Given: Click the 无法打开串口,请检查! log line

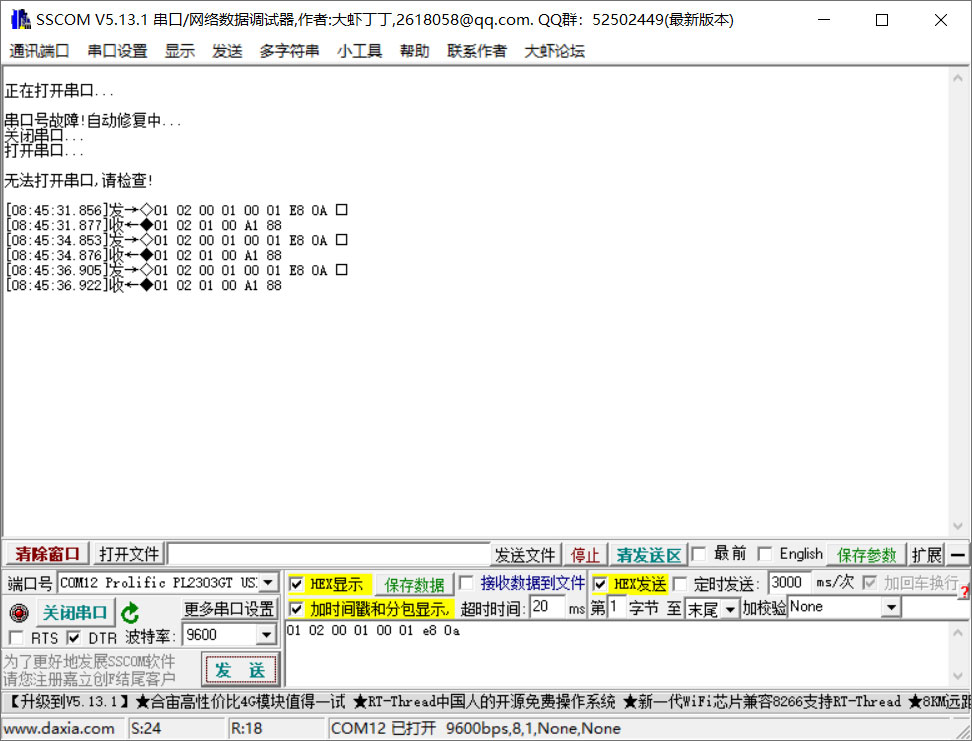Looking at the screenshot, I should click(78, 180).
